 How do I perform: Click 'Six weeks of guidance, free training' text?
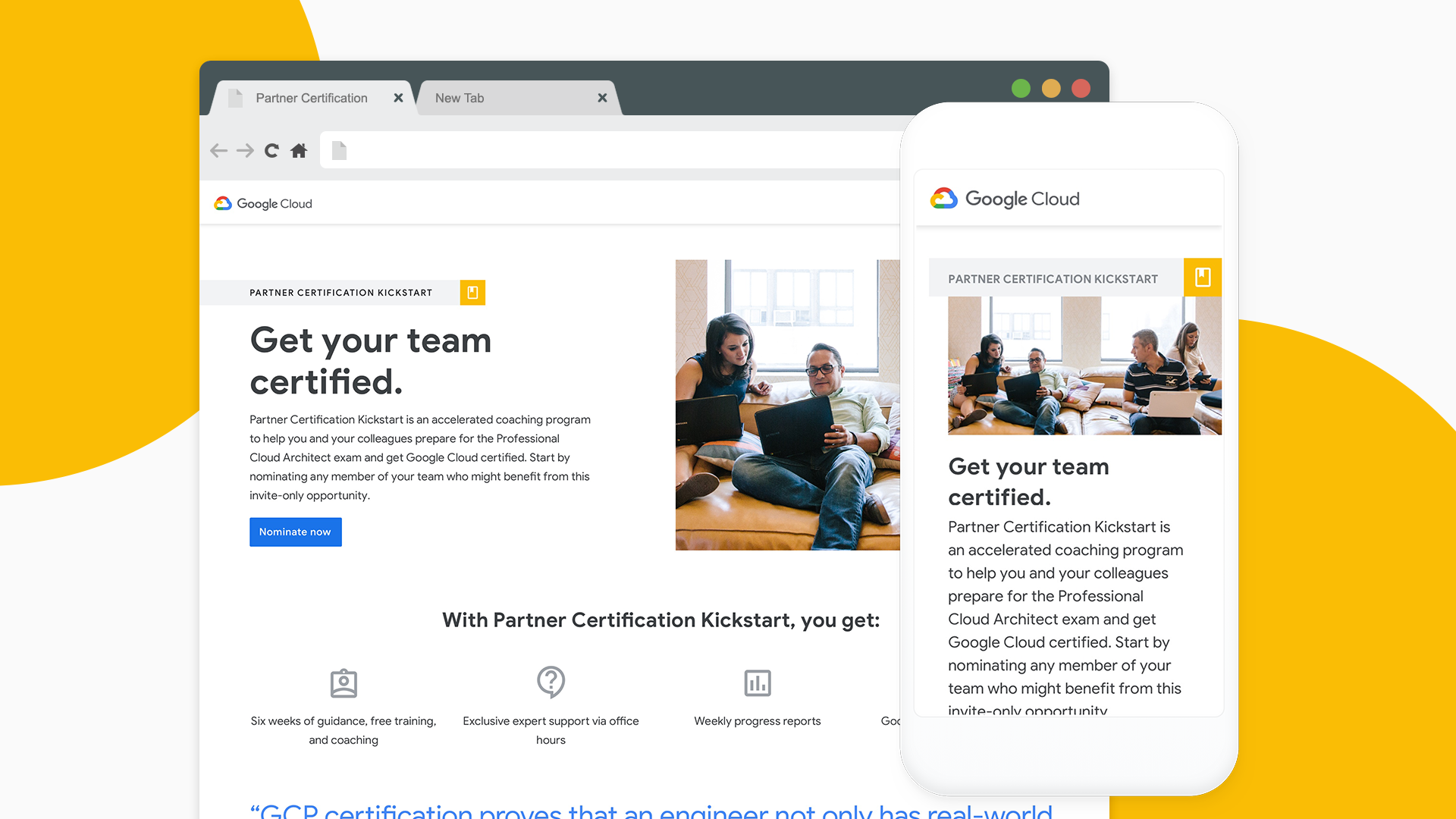344,730
